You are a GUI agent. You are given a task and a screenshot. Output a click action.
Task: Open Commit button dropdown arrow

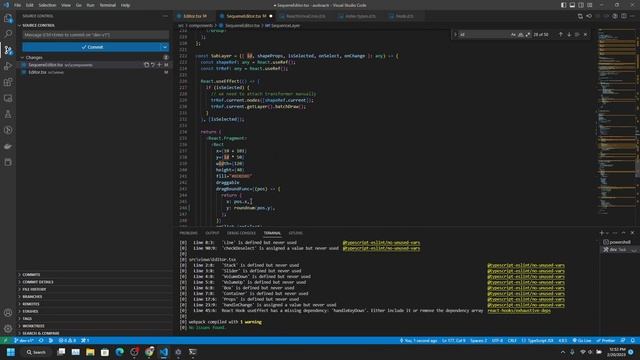pyautogui.click(x=164, y=47)
